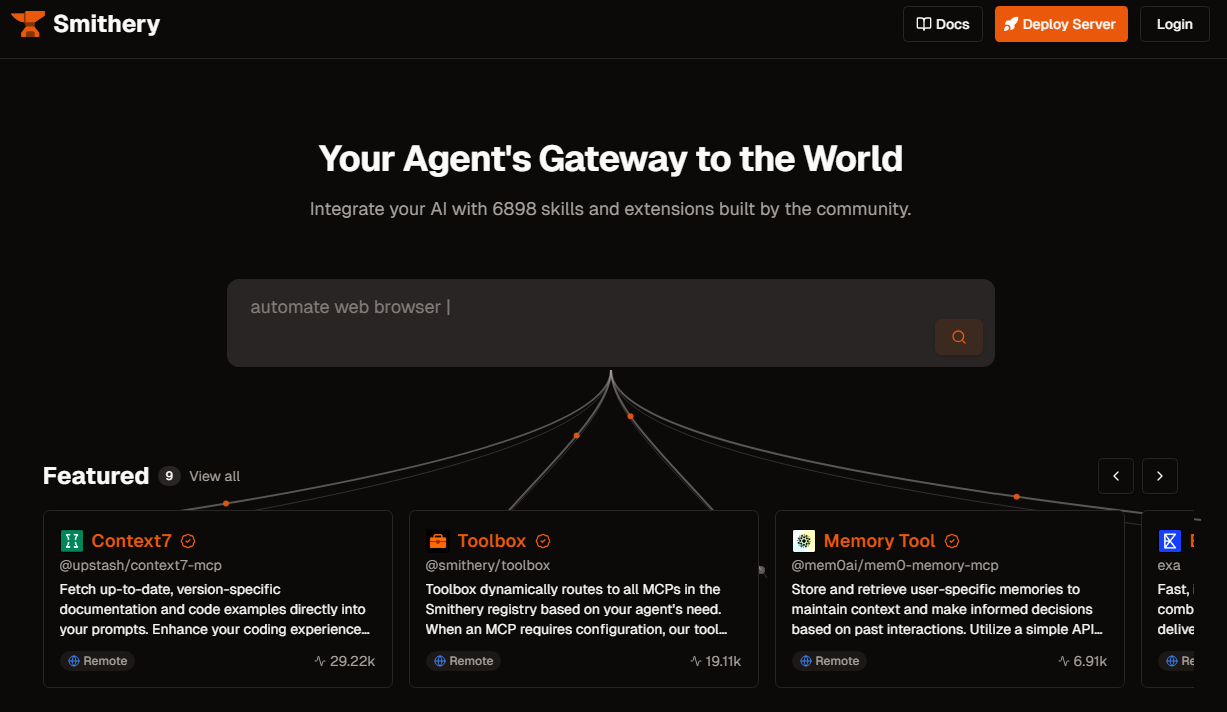This screenshot has height=712, width=1227.
Task: Open the Login page
Action: (x=1174, y=24)
